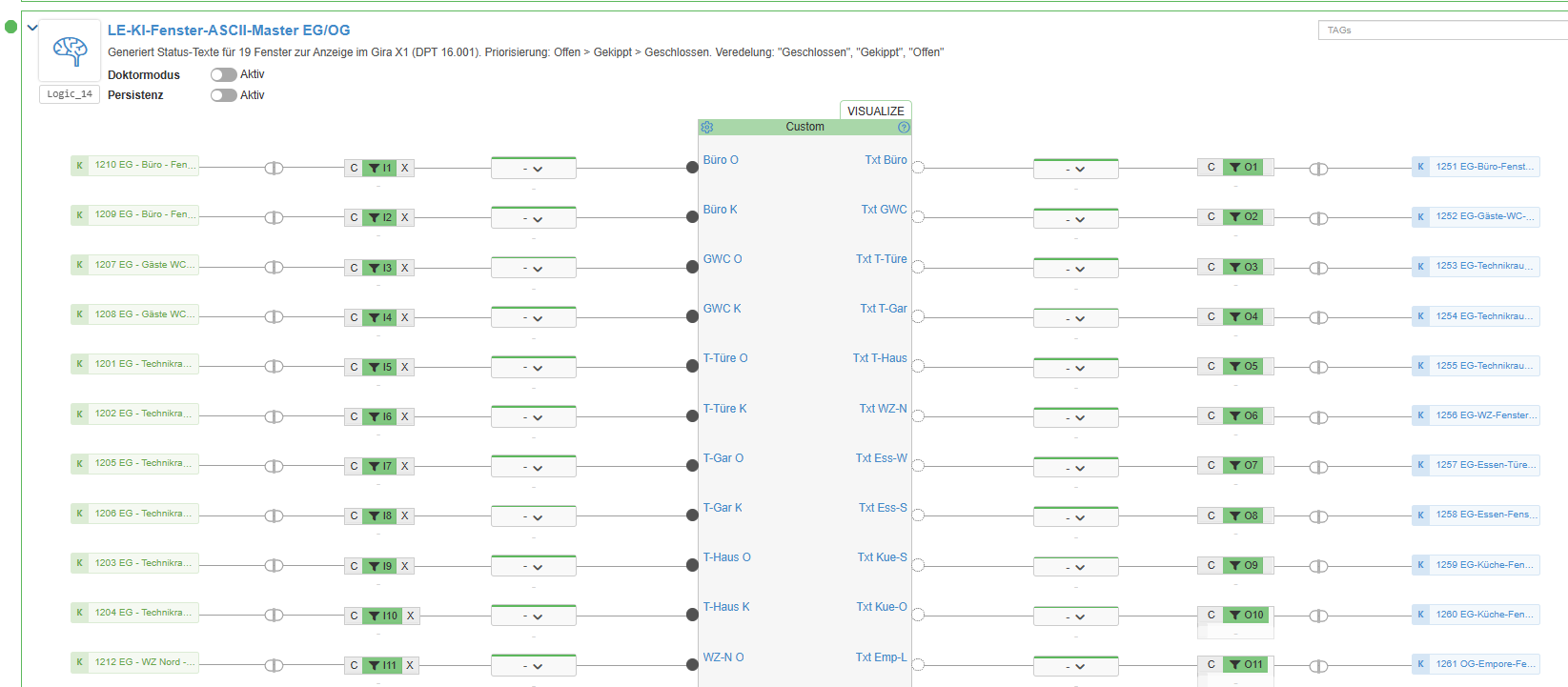
Task: Open the Custom block settings gear
Action: [706, 127]
